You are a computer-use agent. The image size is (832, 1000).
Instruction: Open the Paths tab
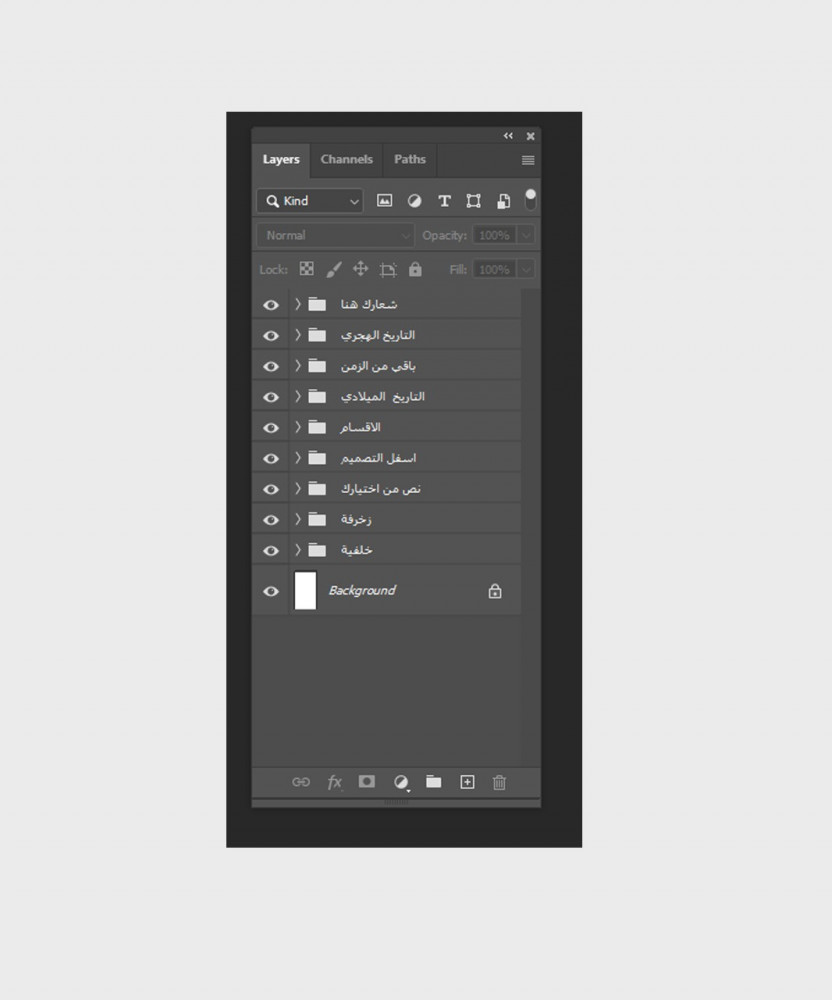point(409,160)
